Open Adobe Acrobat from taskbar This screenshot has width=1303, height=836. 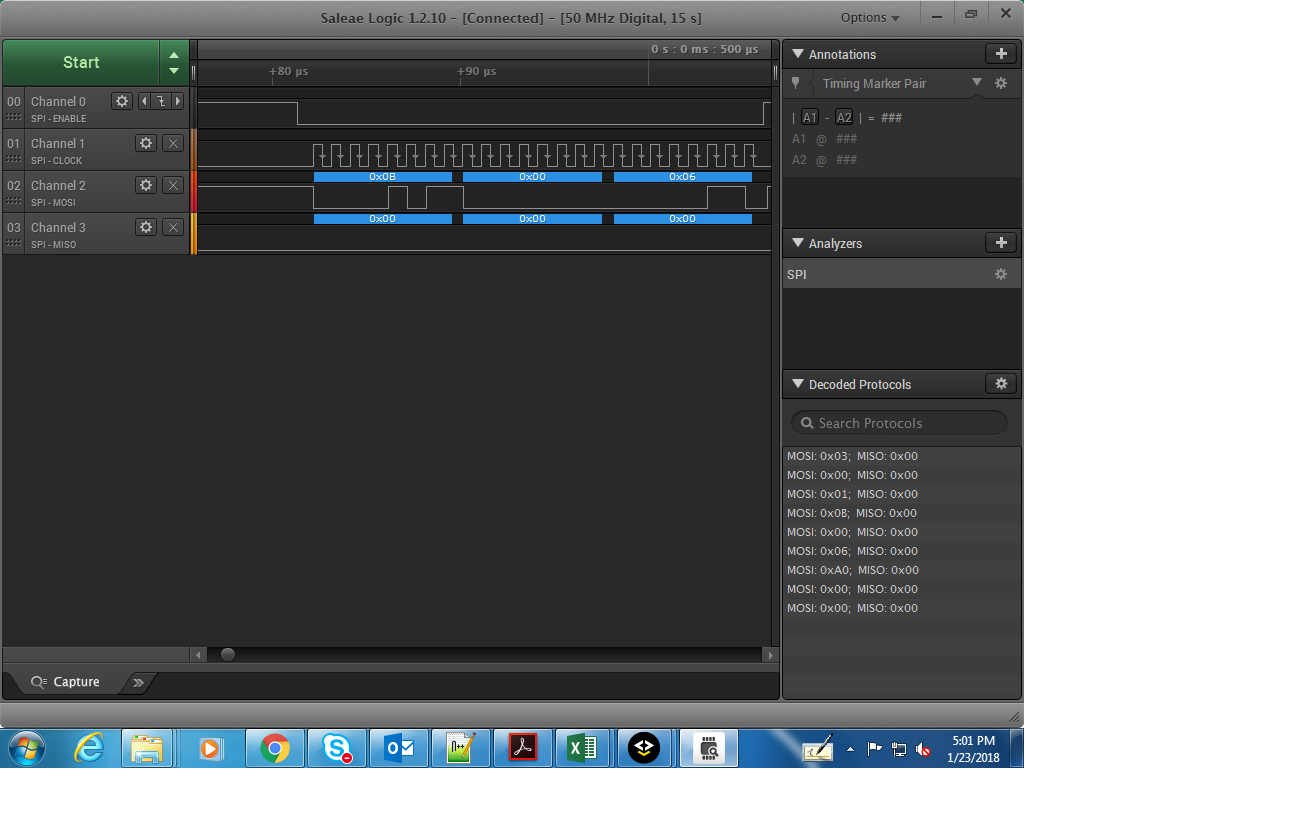[523, 748]
